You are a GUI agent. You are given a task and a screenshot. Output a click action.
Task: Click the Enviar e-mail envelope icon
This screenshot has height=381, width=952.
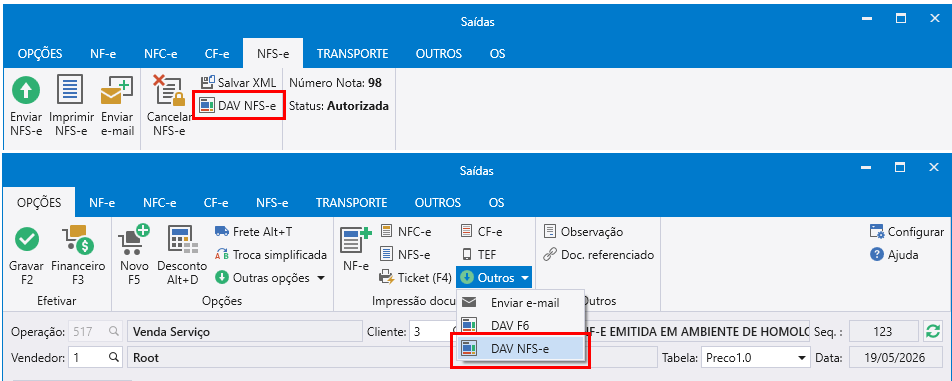point(117,91)
